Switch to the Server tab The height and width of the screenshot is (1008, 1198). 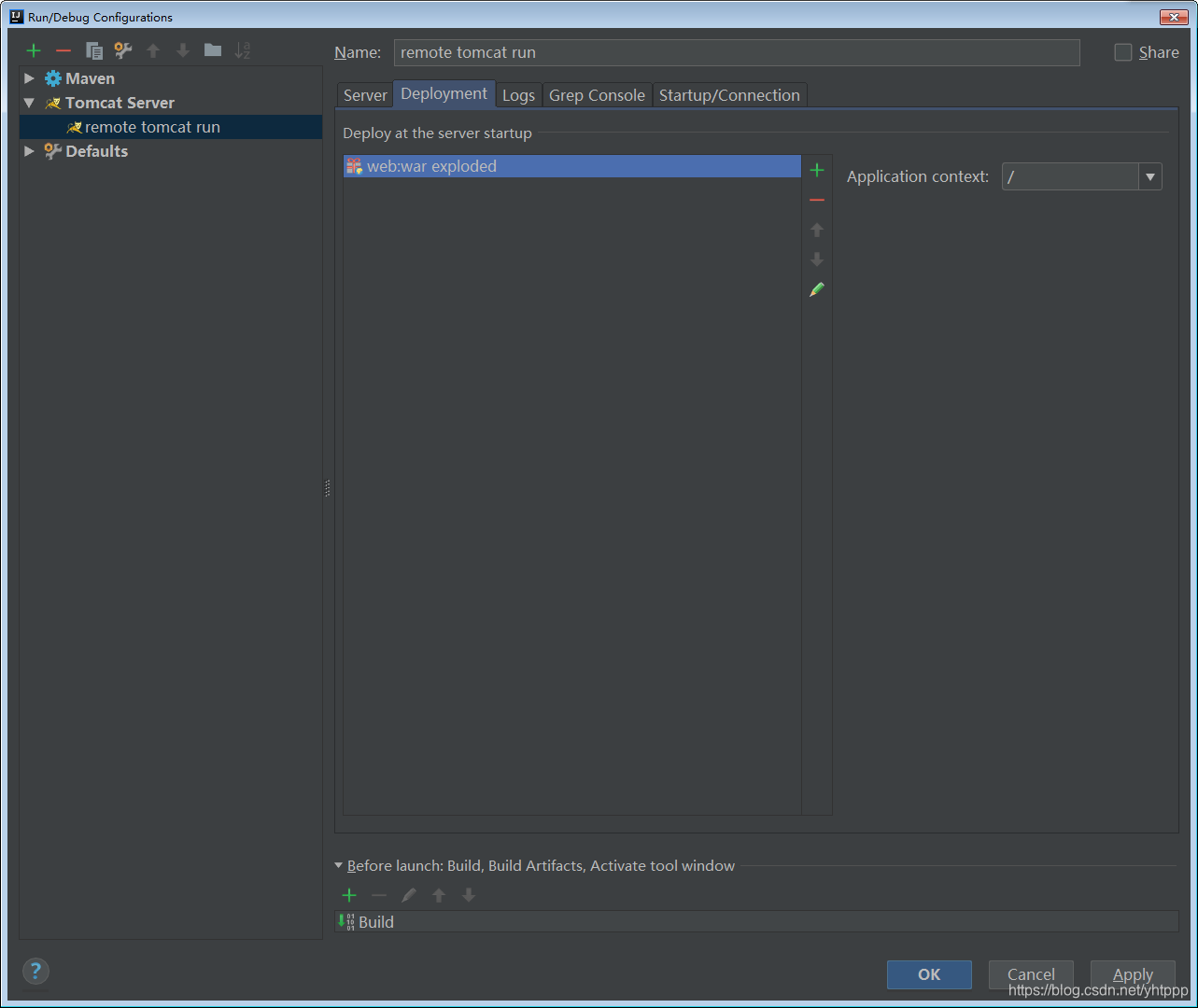[365, 95]
